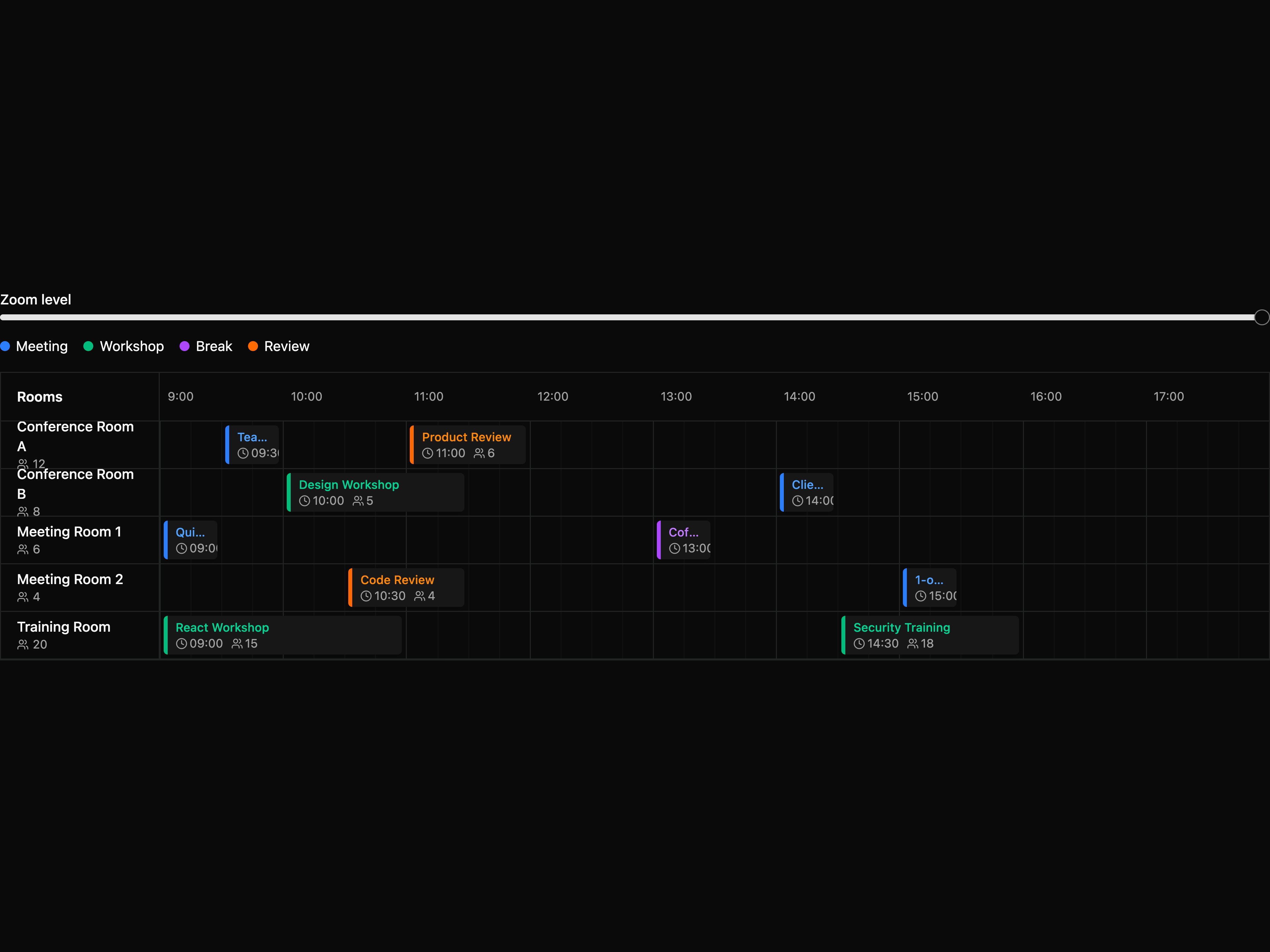The height and width of the screenshot is (952, 1270).
Task: Click the 14:30 time in Security Training
Action: pyautogui.click(x=883, y=644)
